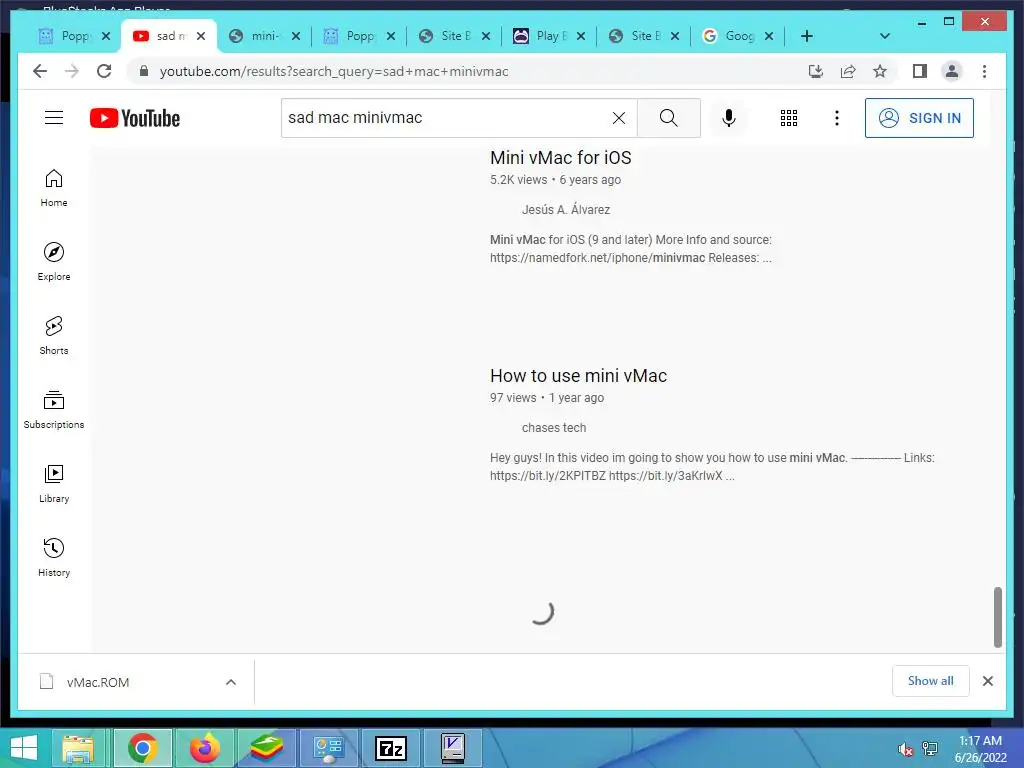Viewport: 1024px width, 768px height.
Task: Go to the YouTube logo home link
Action: [135, 118]
